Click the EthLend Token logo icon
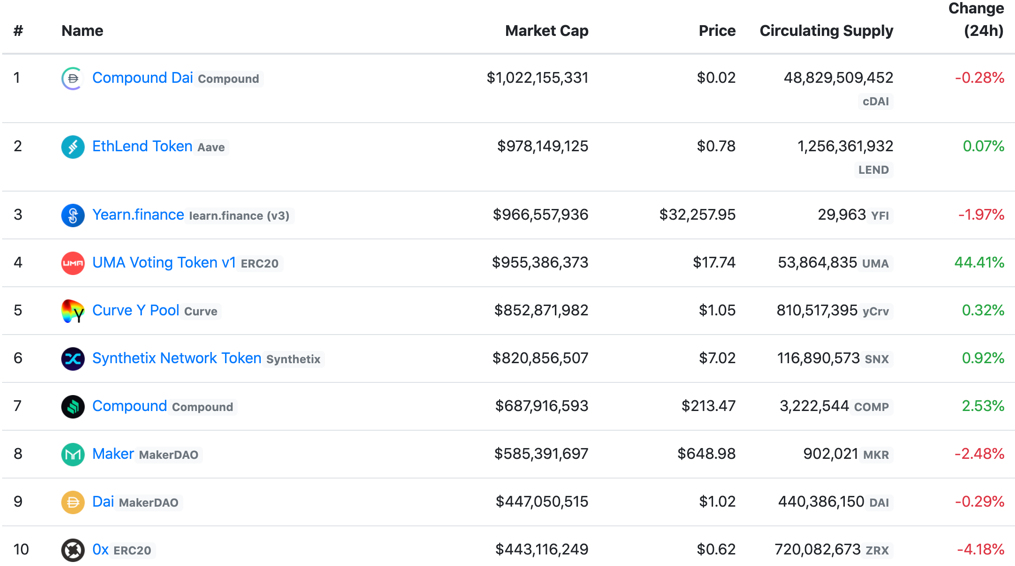 pyautogui.click(x=72, y=147)
